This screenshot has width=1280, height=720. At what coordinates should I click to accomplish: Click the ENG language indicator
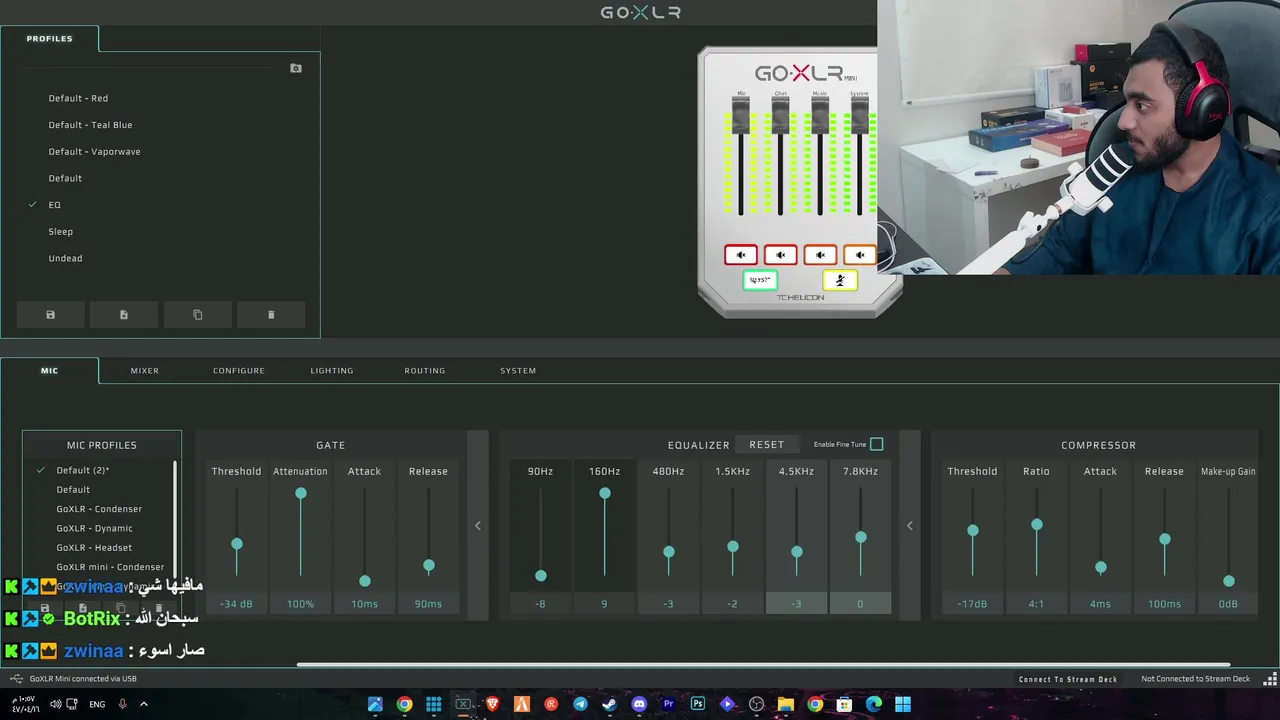tap(97, 704)
